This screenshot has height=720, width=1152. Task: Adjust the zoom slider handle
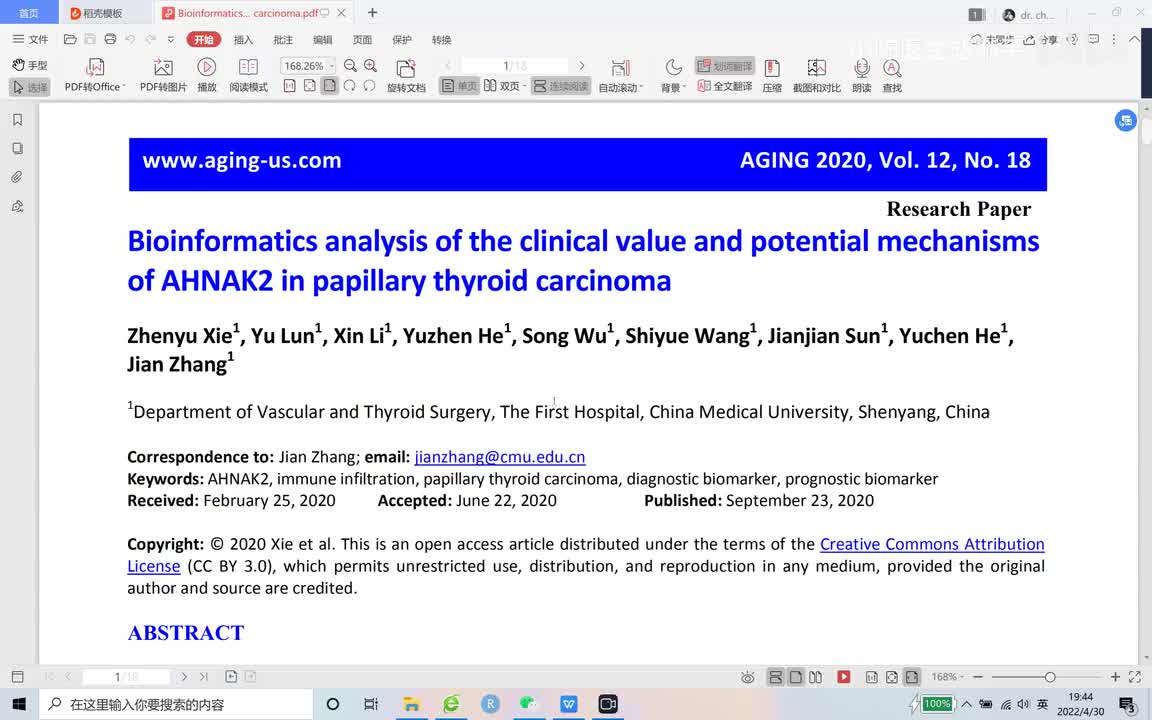coord(1050,677)
